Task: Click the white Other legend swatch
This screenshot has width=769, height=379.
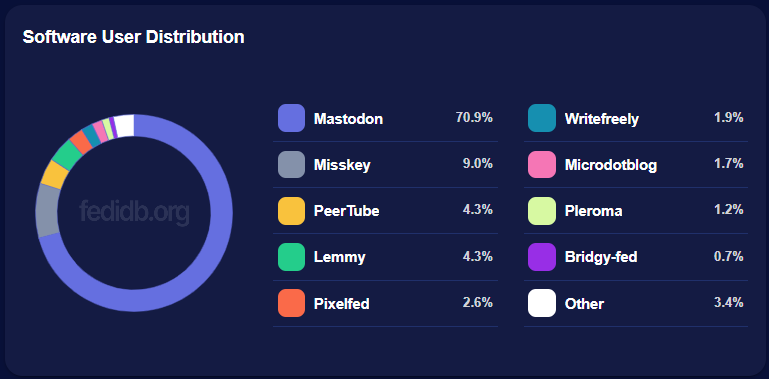Action: pyautogui.click(x=542, y=303)
